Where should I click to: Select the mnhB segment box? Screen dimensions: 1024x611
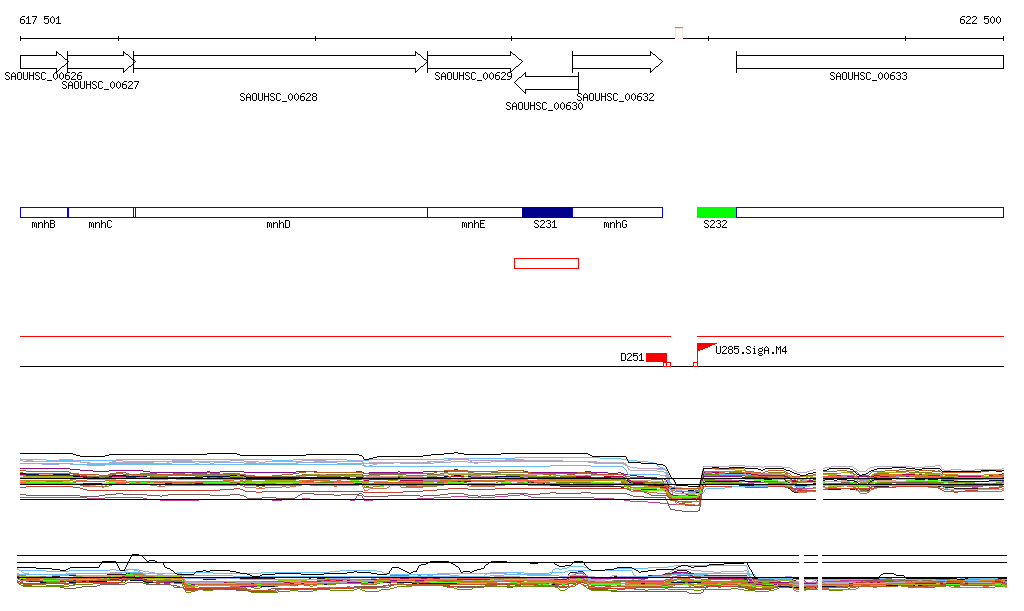point(44,212)
